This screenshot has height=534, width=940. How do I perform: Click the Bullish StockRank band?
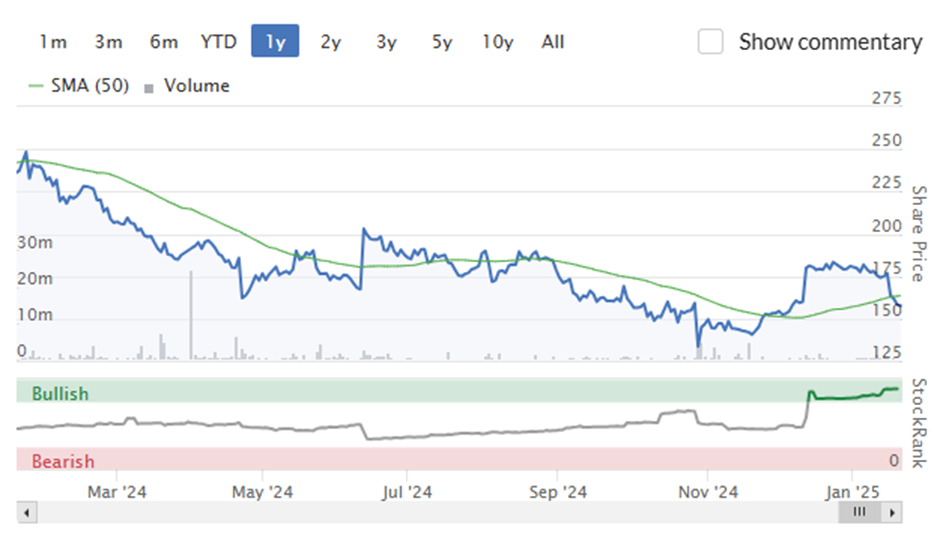click(459, 391)
